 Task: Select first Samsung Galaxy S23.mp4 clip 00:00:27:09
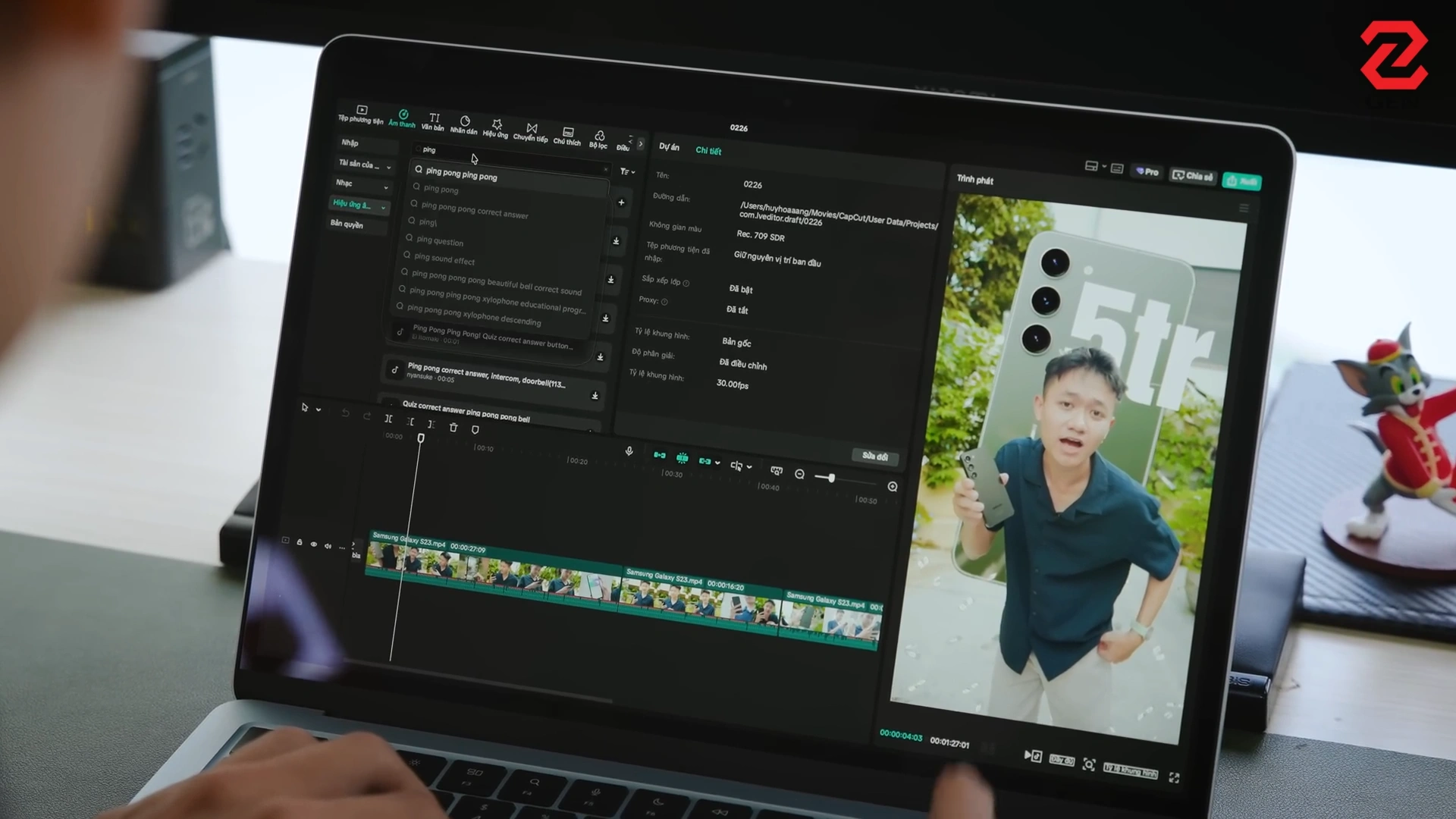pyautogui.click(x=494, y=570)
